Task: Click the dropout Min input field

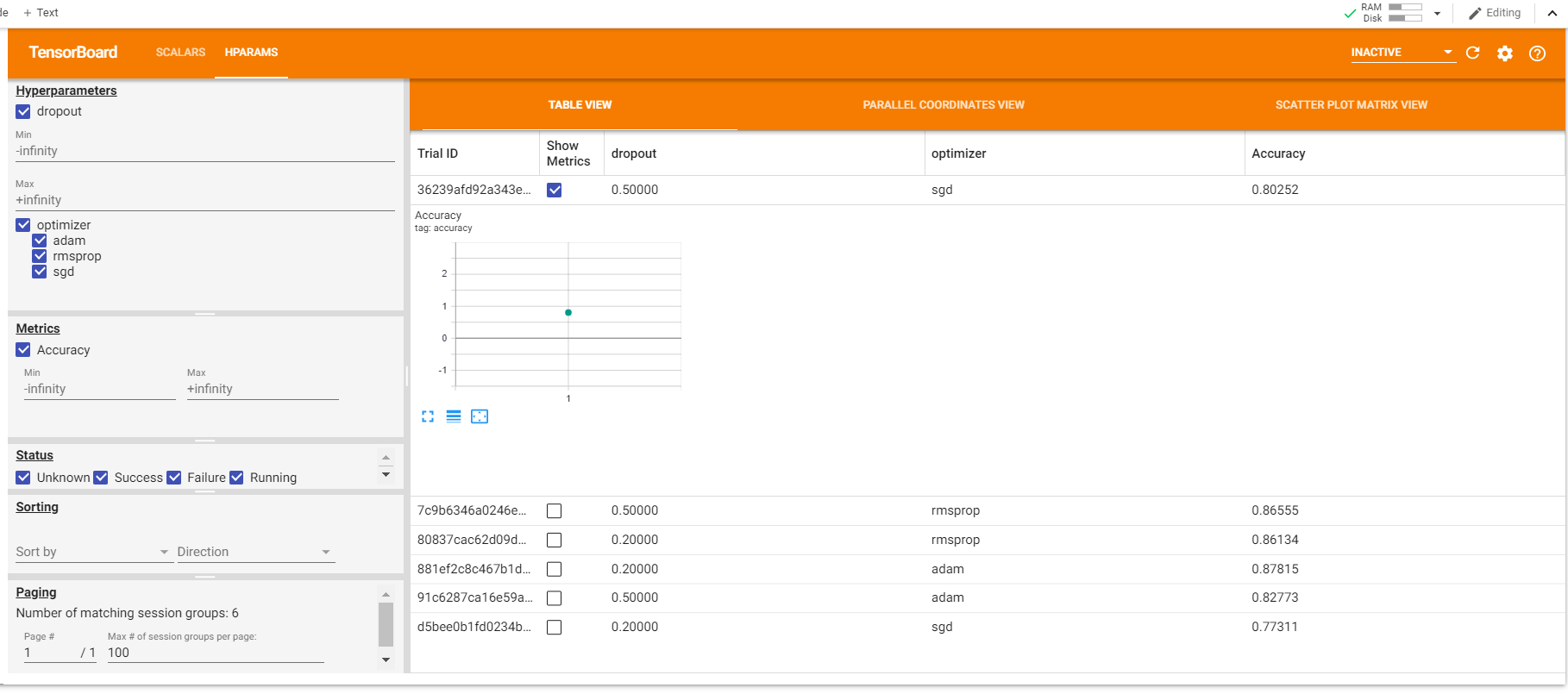Action: pos(205,151)
